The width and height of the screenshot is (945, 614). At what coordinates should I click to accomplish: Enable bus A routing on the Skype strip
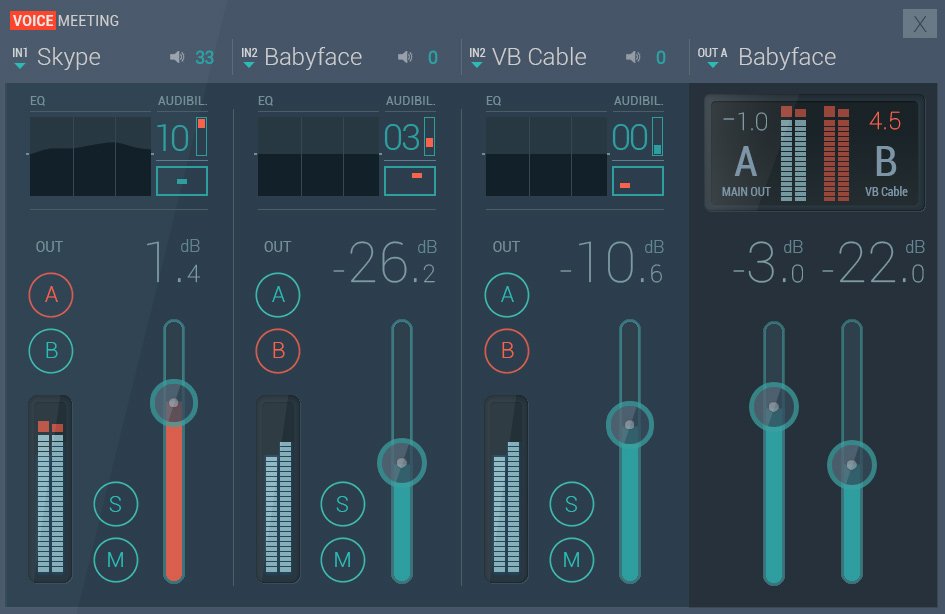pos(50,295)
